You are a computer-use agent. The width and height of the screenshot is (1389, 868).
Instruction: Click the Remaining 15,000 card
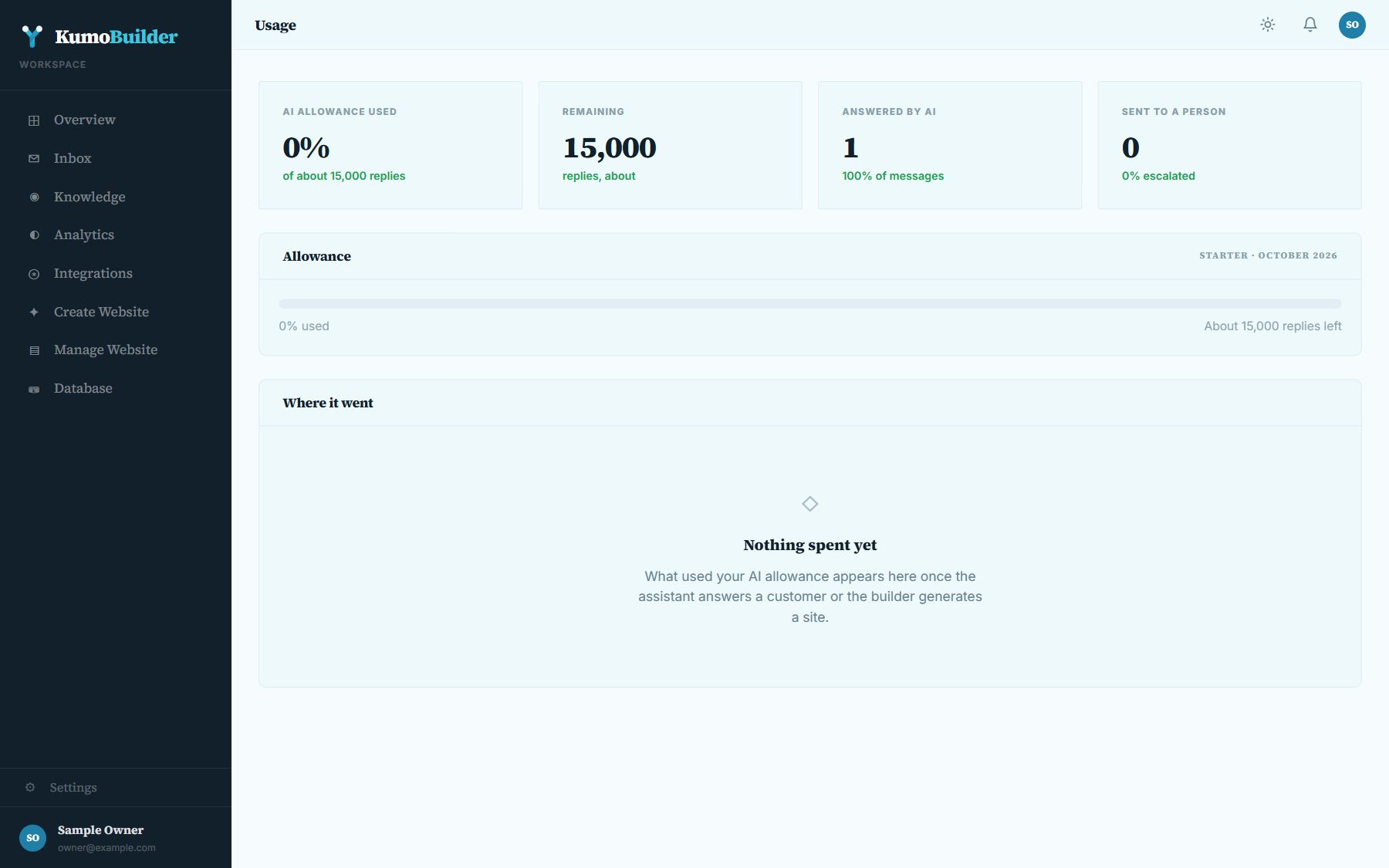pos(670,145)
